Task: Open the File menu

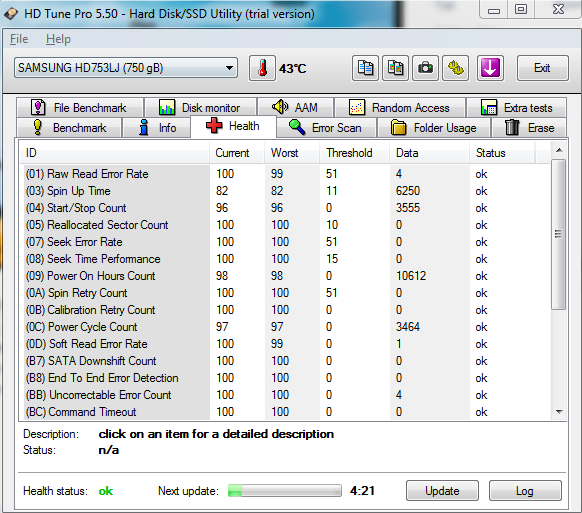Action: click(x=19, y=39)
